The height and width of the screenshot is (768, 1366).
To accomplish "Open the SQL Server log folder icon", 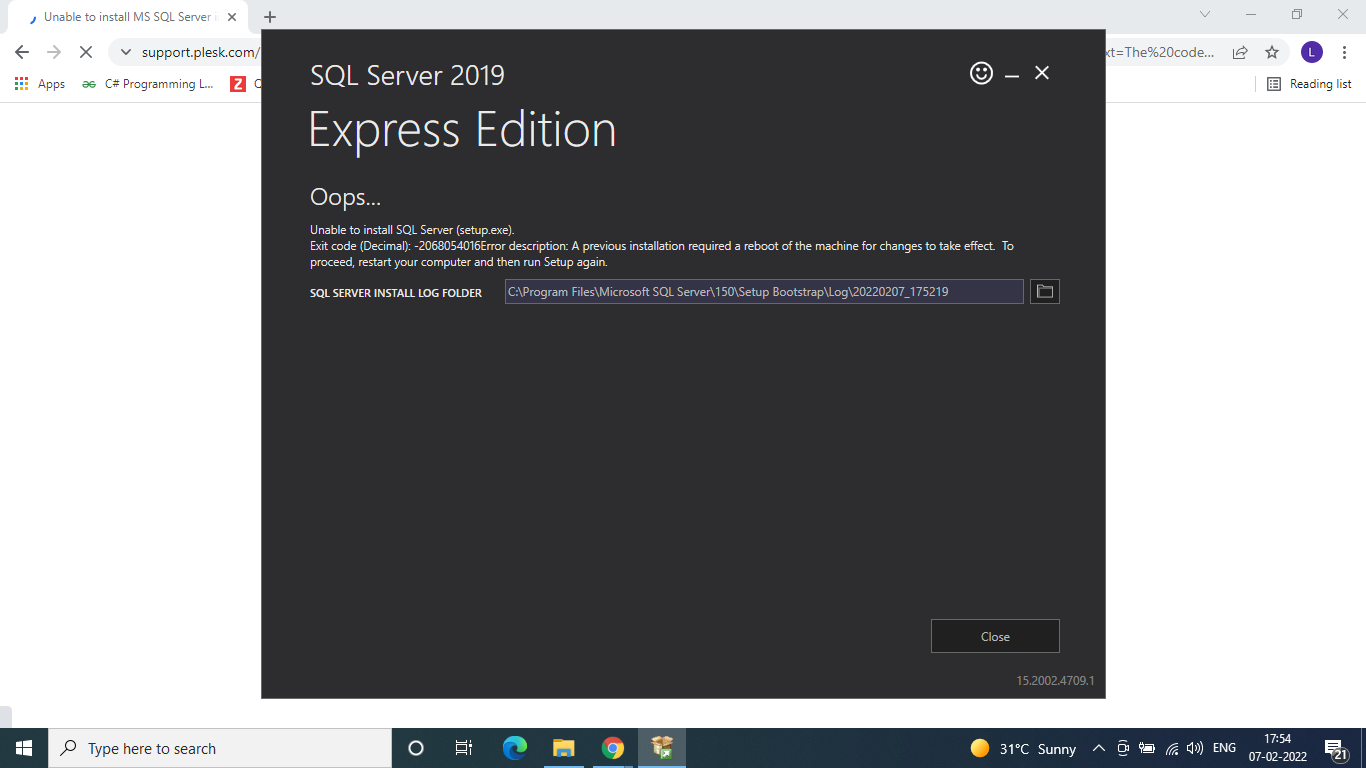I will [1045, 291].
